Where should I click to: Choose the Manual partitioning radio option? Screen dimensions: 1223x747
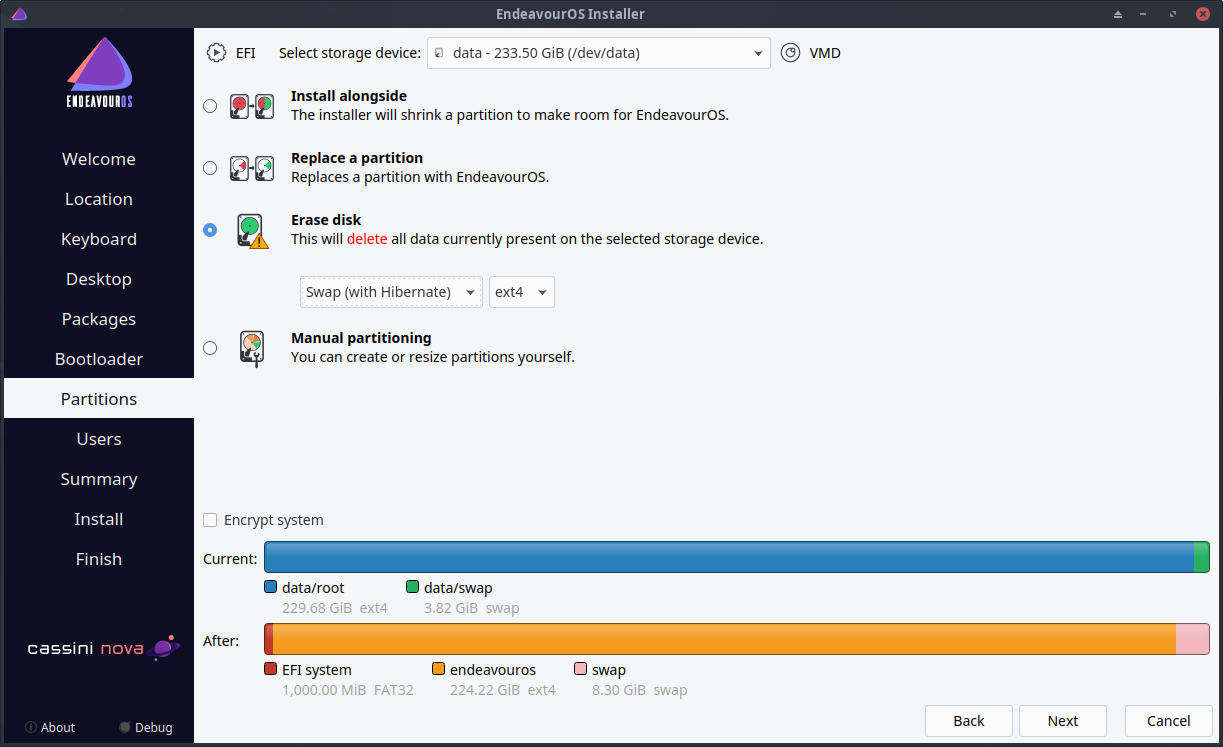[x=210, y=348]
